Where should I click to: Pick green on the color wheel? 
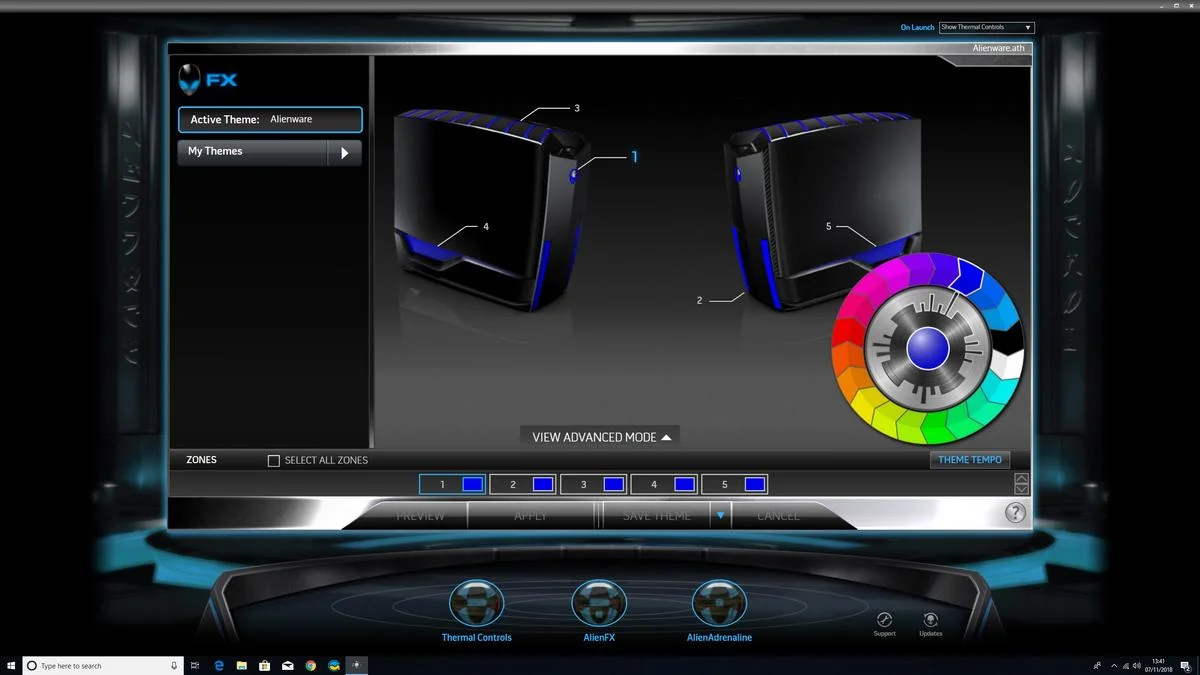click(x=937, y=428)
